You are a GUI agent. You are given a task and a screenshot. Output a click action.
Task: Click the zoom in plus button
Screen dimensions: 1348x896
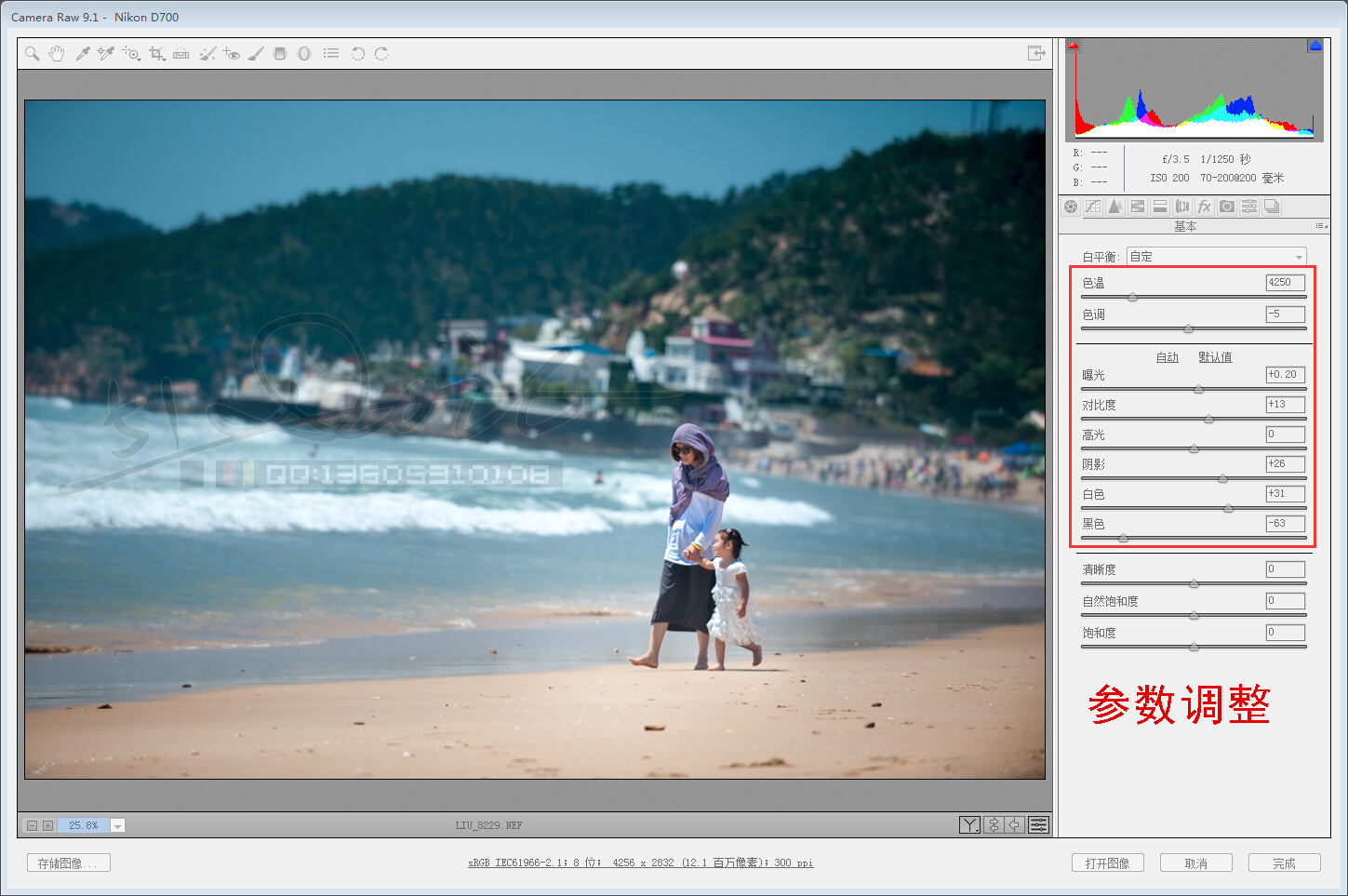pos(48,825)
